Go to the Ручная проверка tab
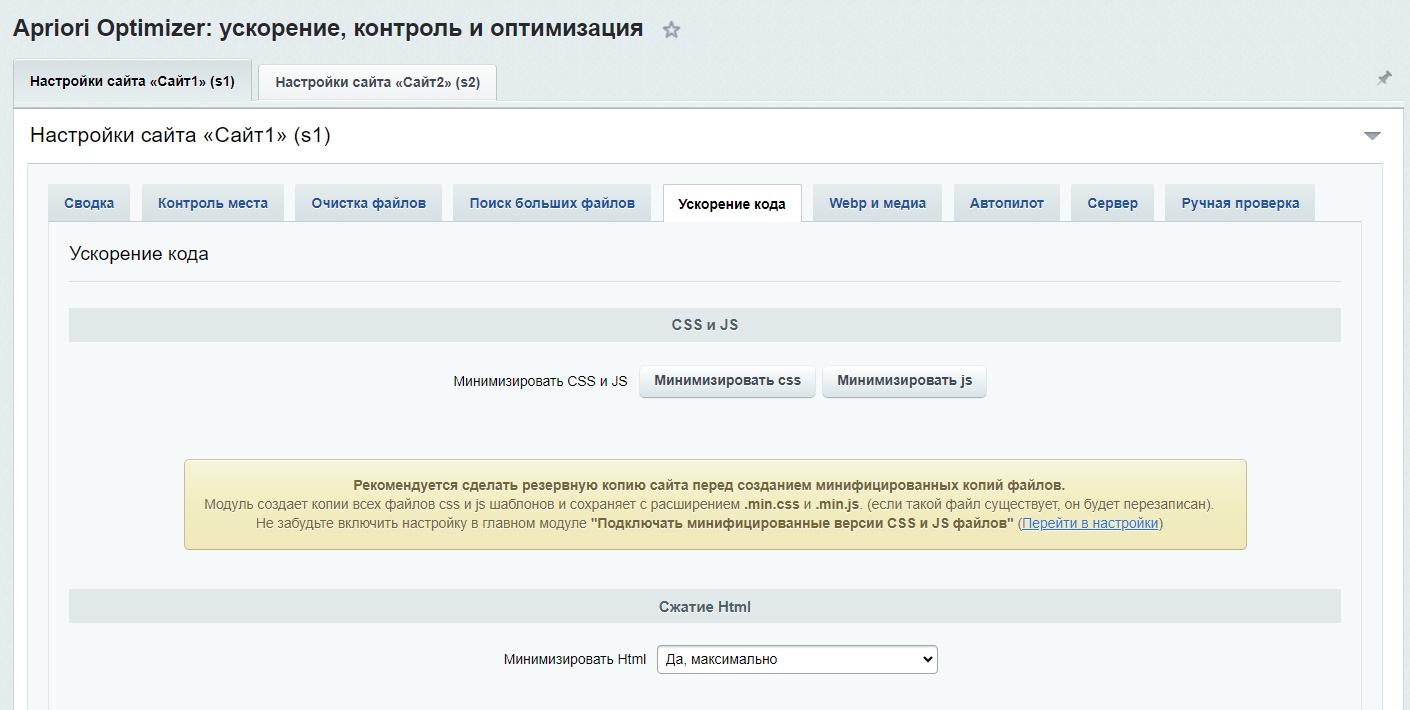Viewport: 1410px width, 710px height. [x=1240, y=203]
